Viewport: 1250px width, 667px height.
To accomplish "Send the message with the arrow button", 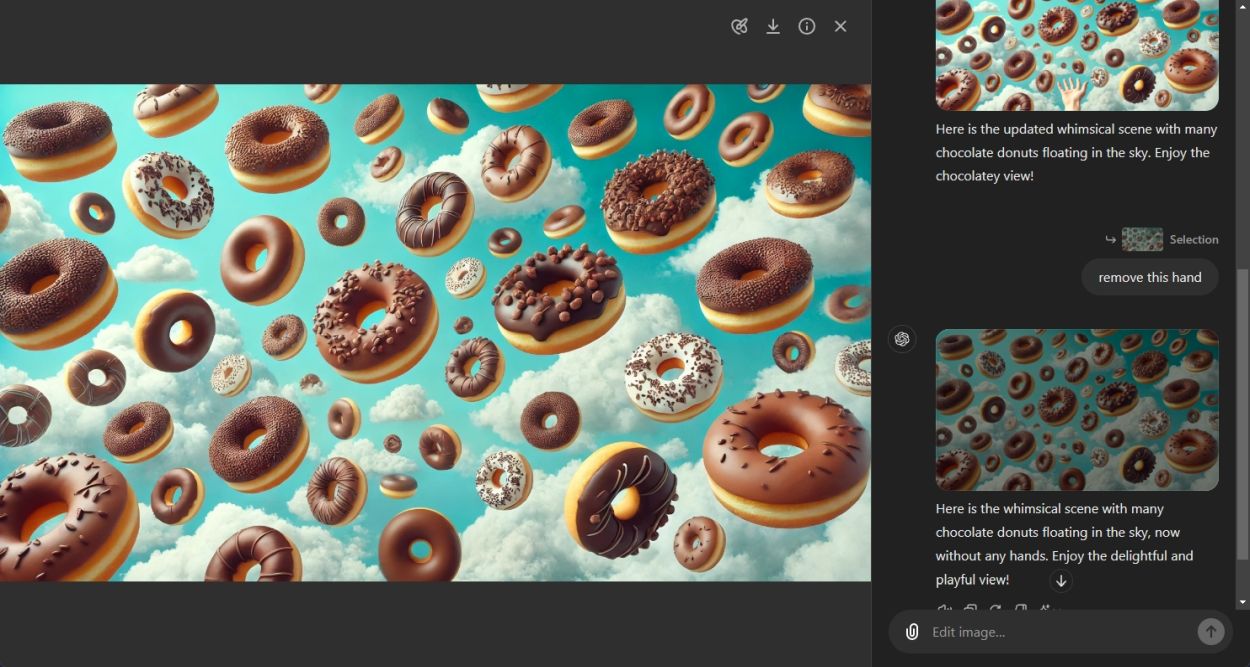I will pos(1210,631).
